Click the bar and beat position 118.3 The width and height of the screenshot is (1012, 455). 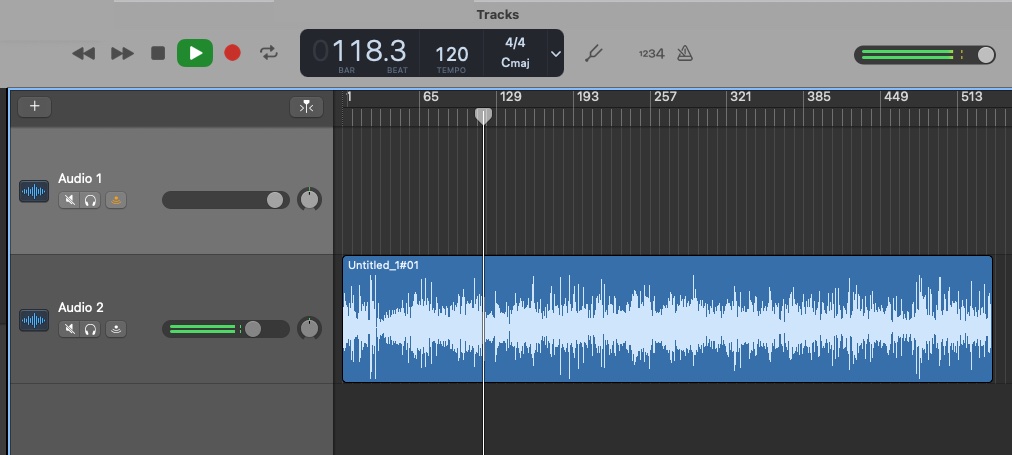pos(369,51)
